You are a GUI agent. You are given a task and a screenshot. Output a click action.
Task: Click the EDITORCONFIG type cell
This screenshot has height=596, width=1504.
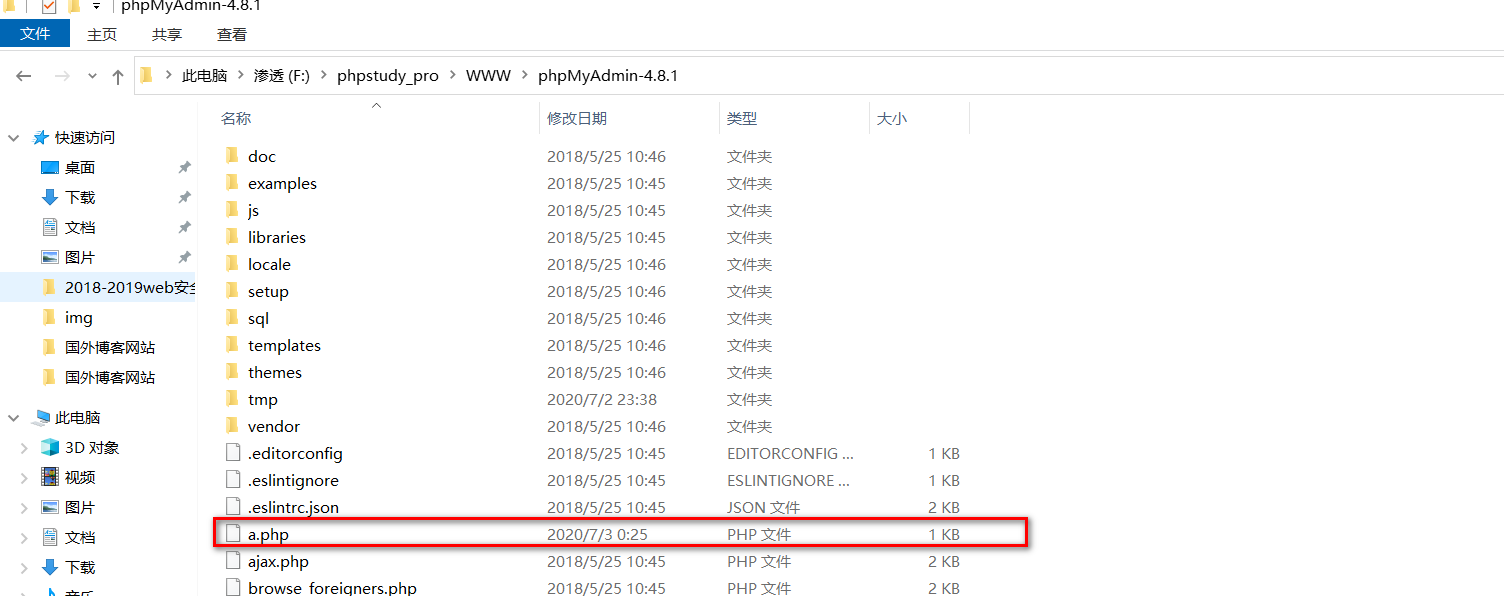pyautogui.click(x=790, y=453)
